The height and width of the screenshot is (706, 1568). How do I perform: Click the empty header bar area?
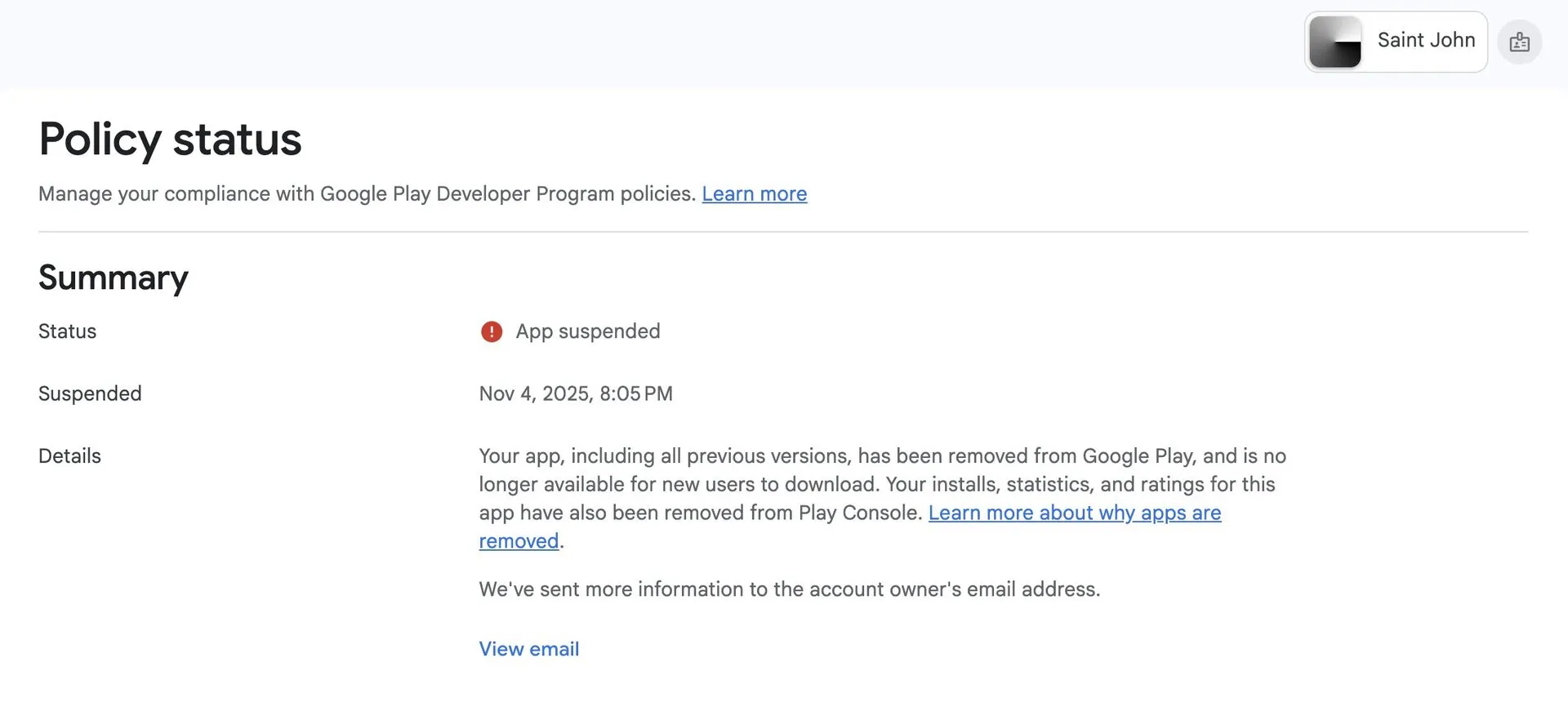[653, 41]
